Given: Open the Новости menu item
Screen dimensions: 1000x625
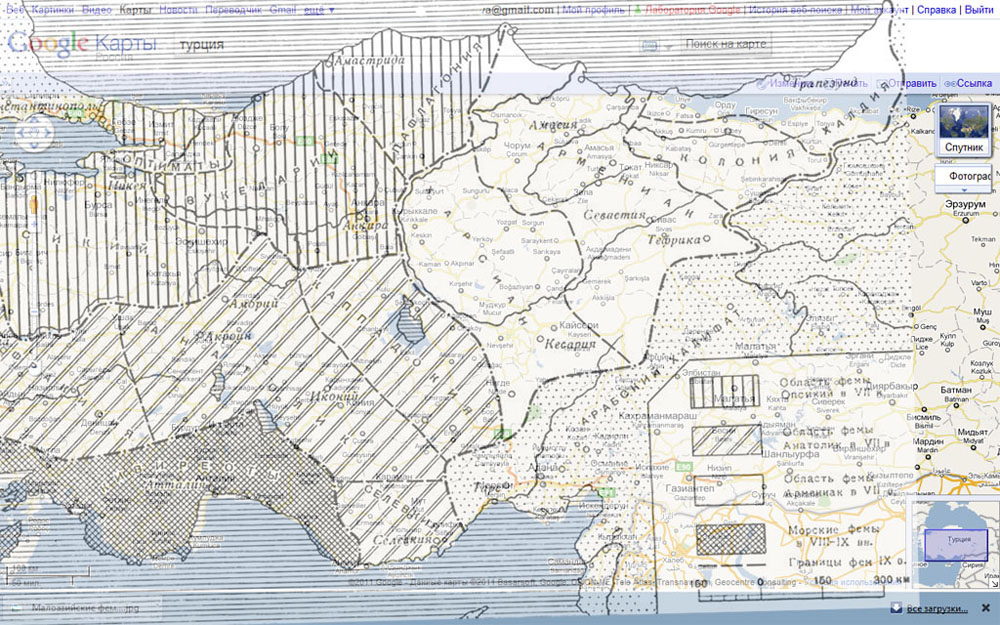Looking at the screenshot, I should tap(178, 10).
